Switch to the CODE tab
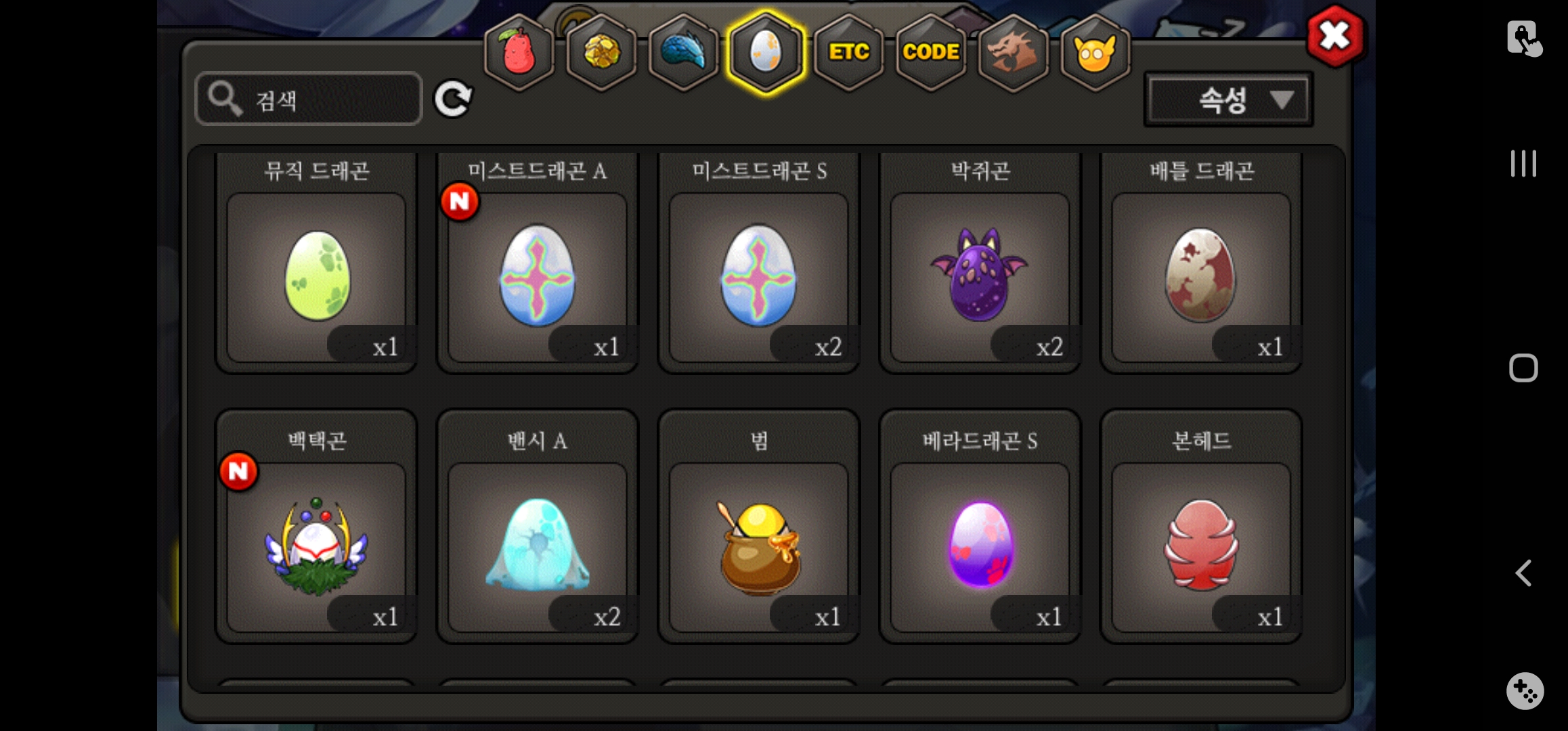 click(x=931, y=53)
